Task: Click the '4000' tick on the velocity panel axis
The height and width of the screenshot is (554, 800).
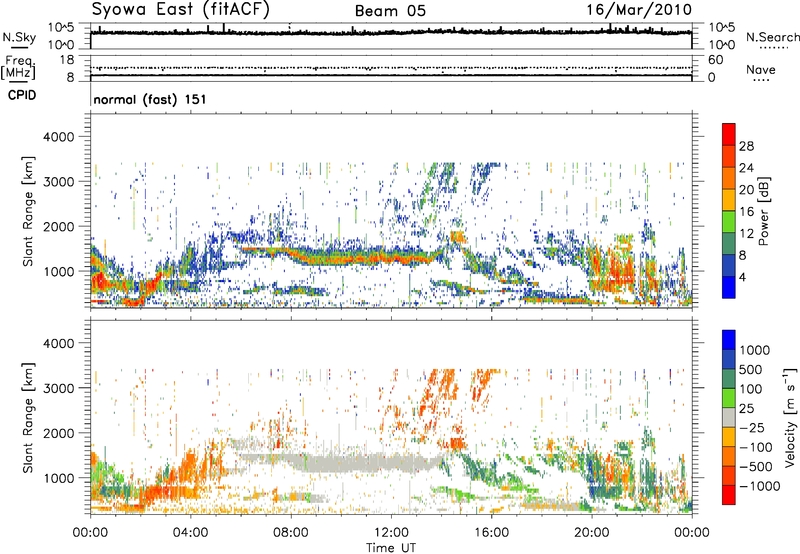Action: pos(58,343)
